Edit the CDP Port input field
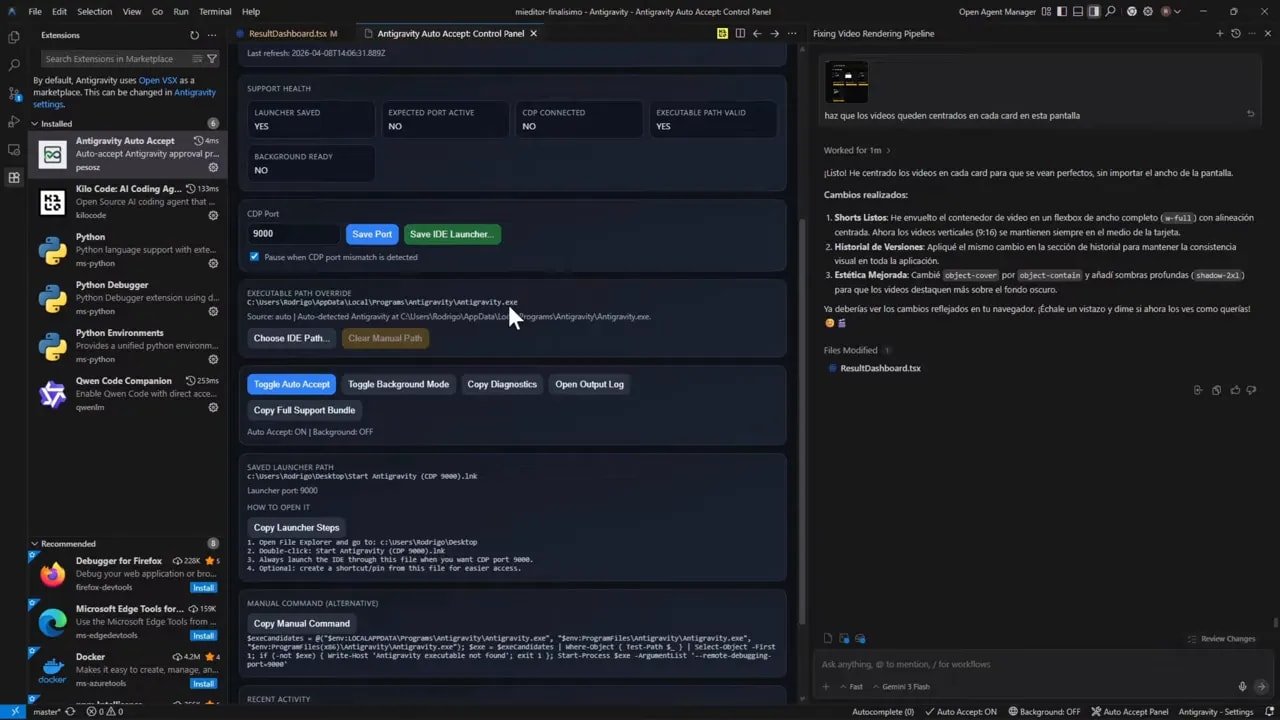This screenshot has width=1280, height=720. click(x=294, y=234)
